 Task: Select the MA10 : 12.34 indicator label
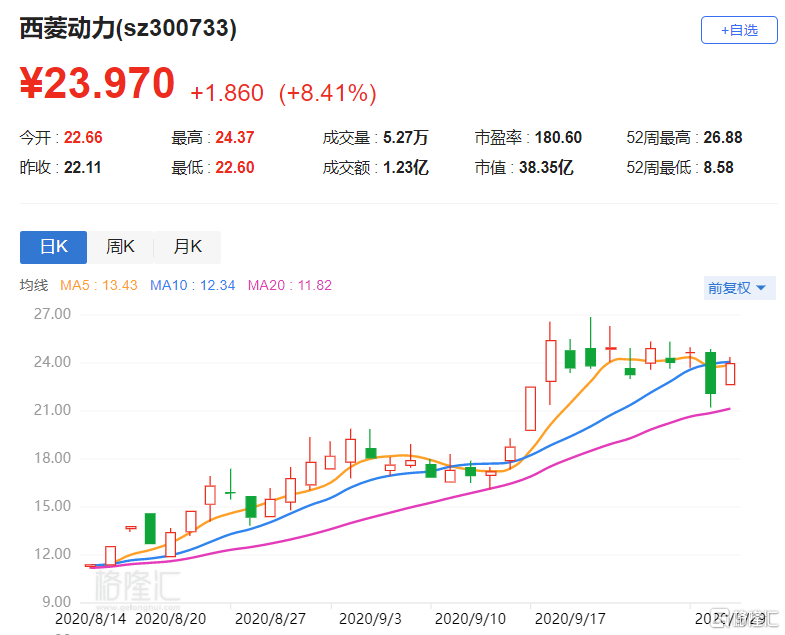pyautogui.click(x=193, y=285)
